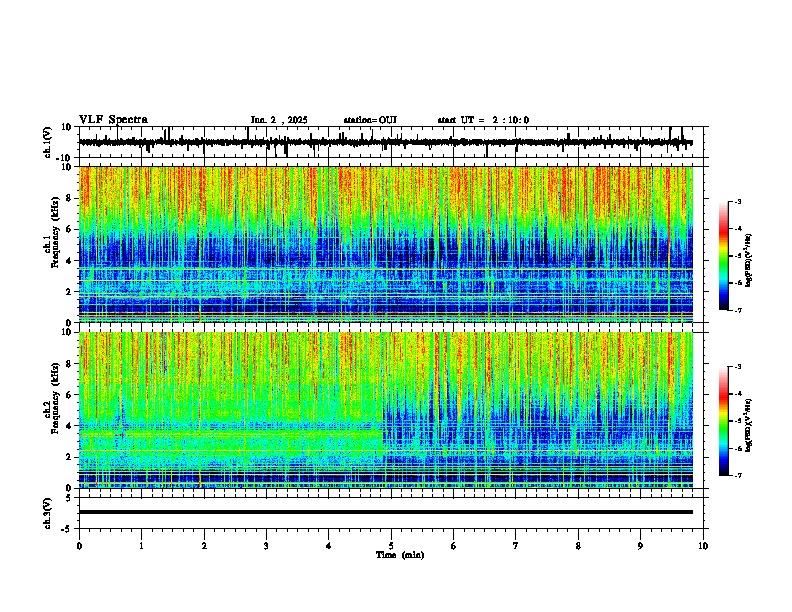Select the ch.2 color scale bar
Image resolution: width=792 pixels, height=612 pixels.
point(723,421)
